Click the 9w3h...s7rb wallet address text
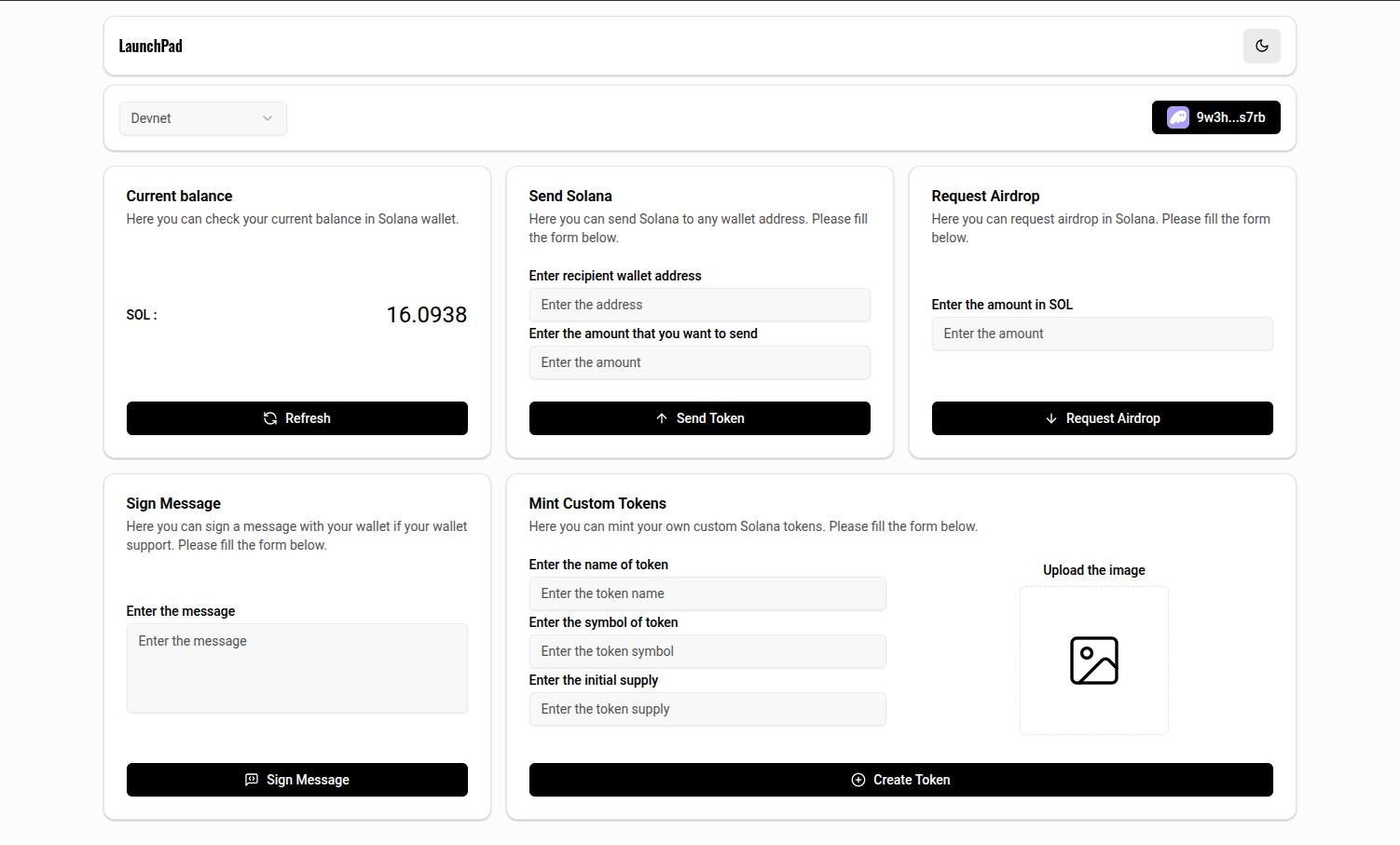 [x=1230, y=117]
